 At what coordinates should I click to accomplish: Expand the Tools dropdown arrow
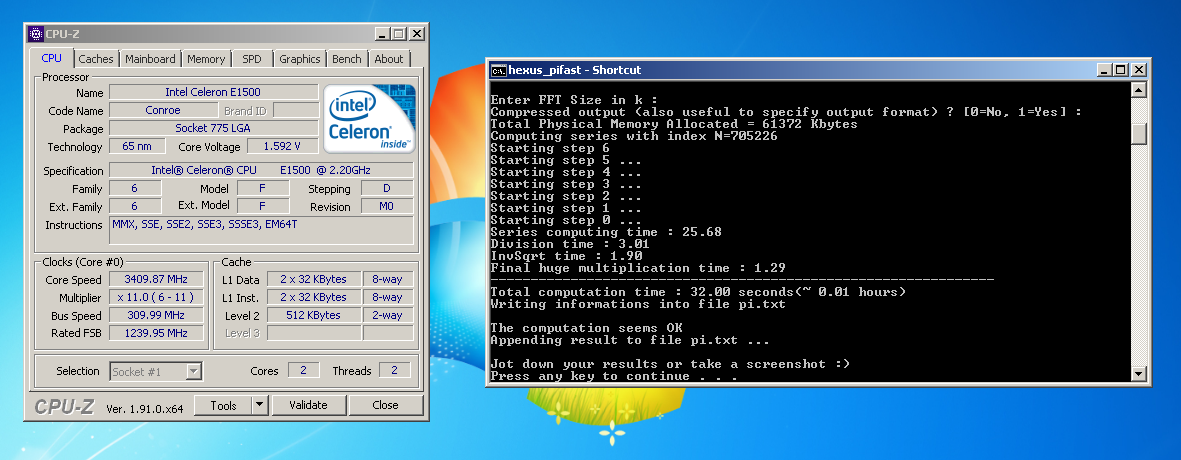260,405
